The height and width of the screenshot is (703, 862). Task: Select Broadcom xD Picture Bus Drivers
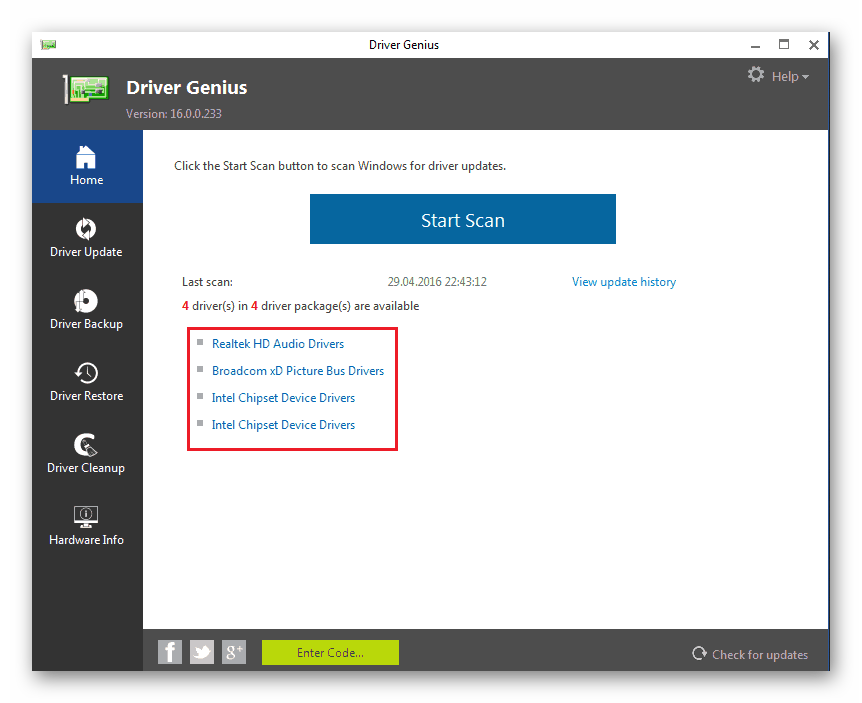[x=297, y=371]
